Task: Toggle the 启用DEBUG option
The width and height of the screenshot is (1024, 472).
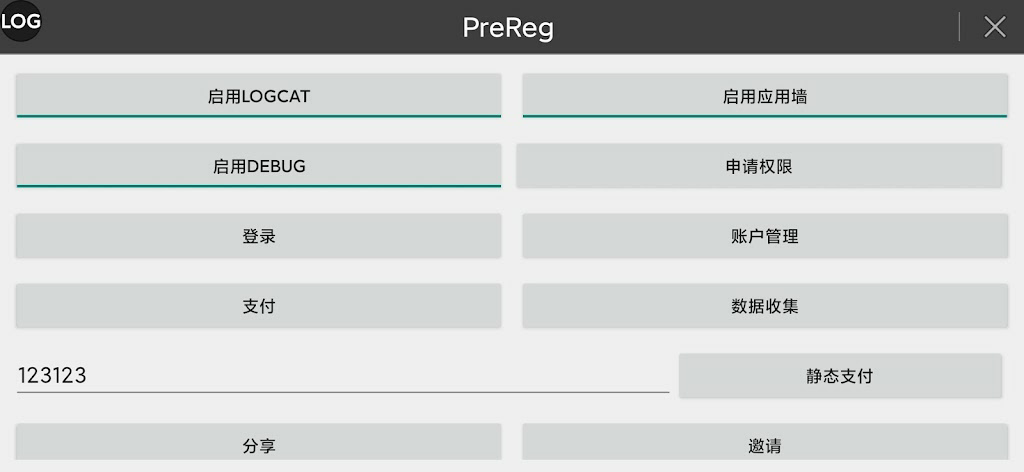Action: pos(258,166)
